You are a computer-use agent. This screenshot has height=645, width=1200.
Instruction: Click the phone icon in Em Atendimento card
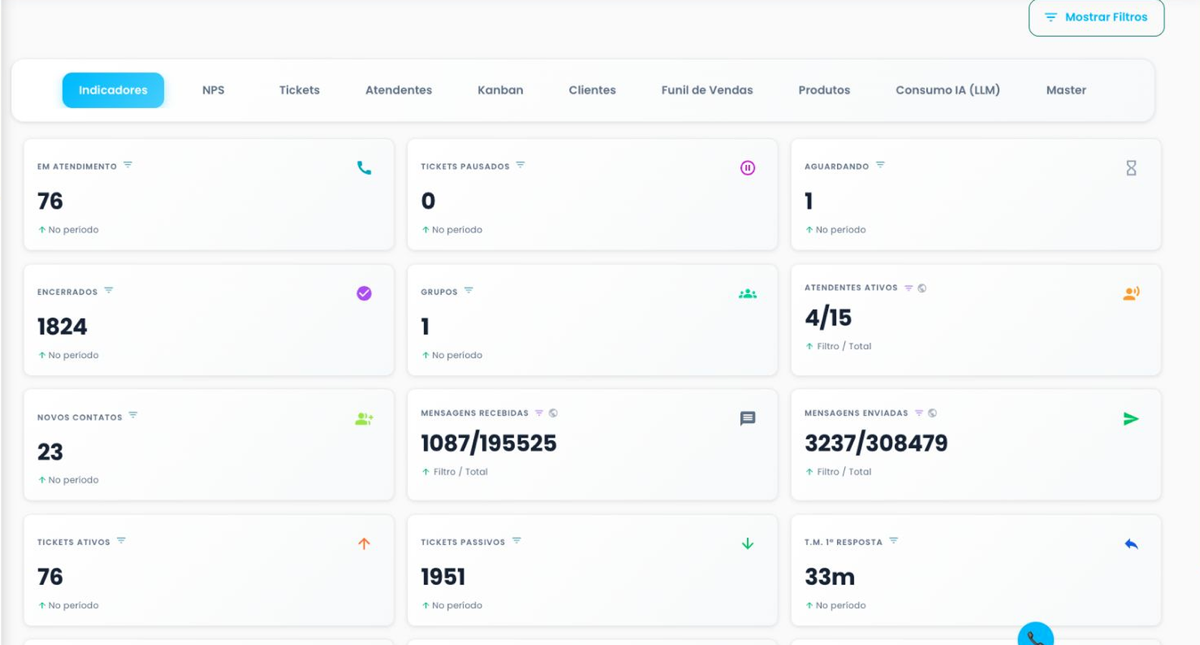(364, 168)
